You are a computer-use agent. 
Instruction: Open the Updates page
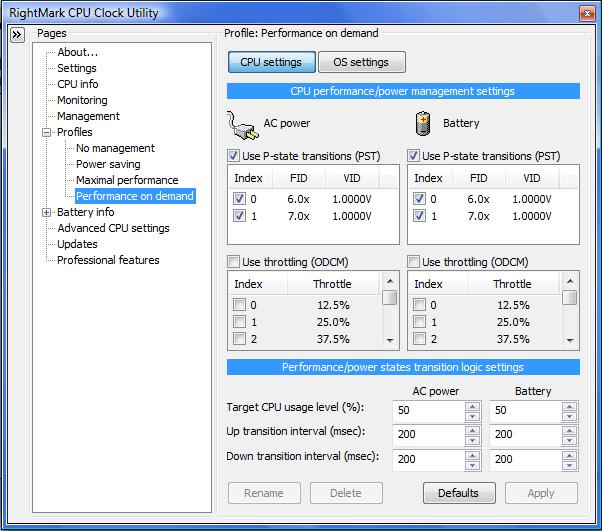77,244
